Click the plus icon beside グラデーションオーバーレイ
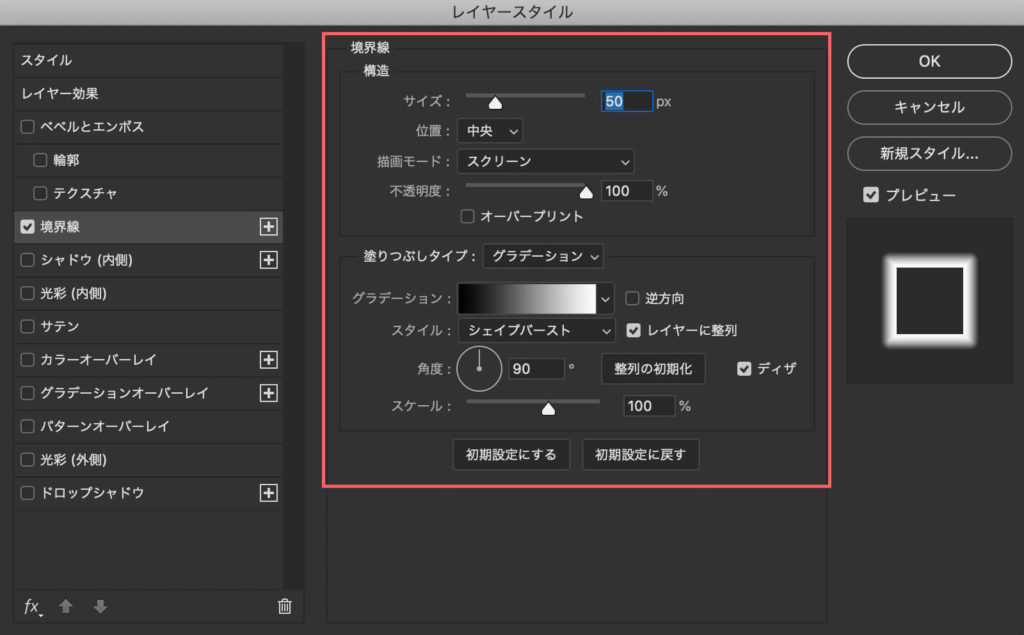 [268, 393]
